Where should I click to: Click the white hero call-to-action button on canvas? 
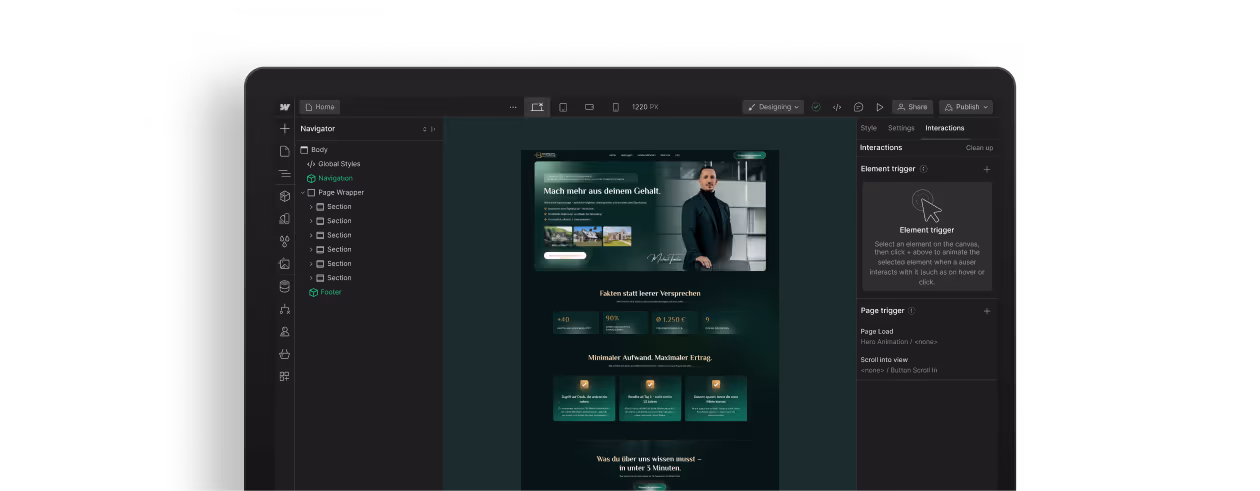click(x=565, y=255)
